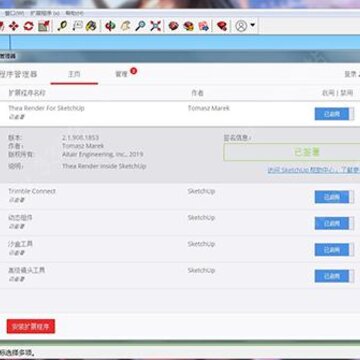Image resolution: width=360 pixels, height=360 pixels.
Task: Click the 登录 sign-in link
Action: pyautogui.click(x=352, y=74)
